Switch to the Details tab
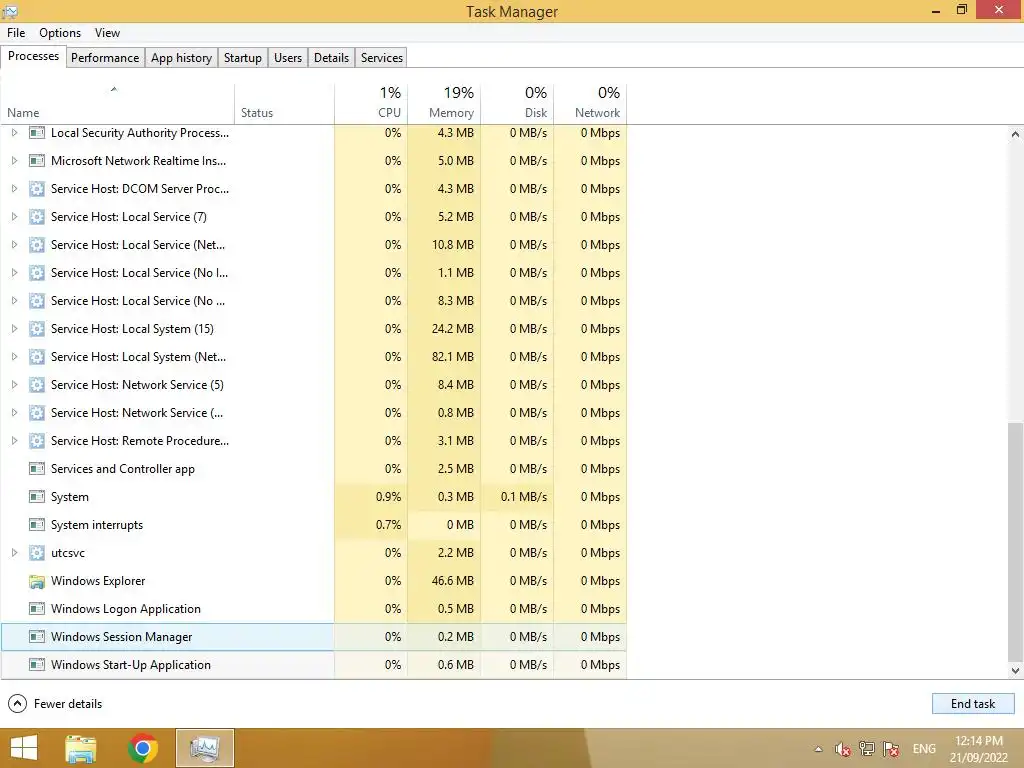 (x=332, y=57)
